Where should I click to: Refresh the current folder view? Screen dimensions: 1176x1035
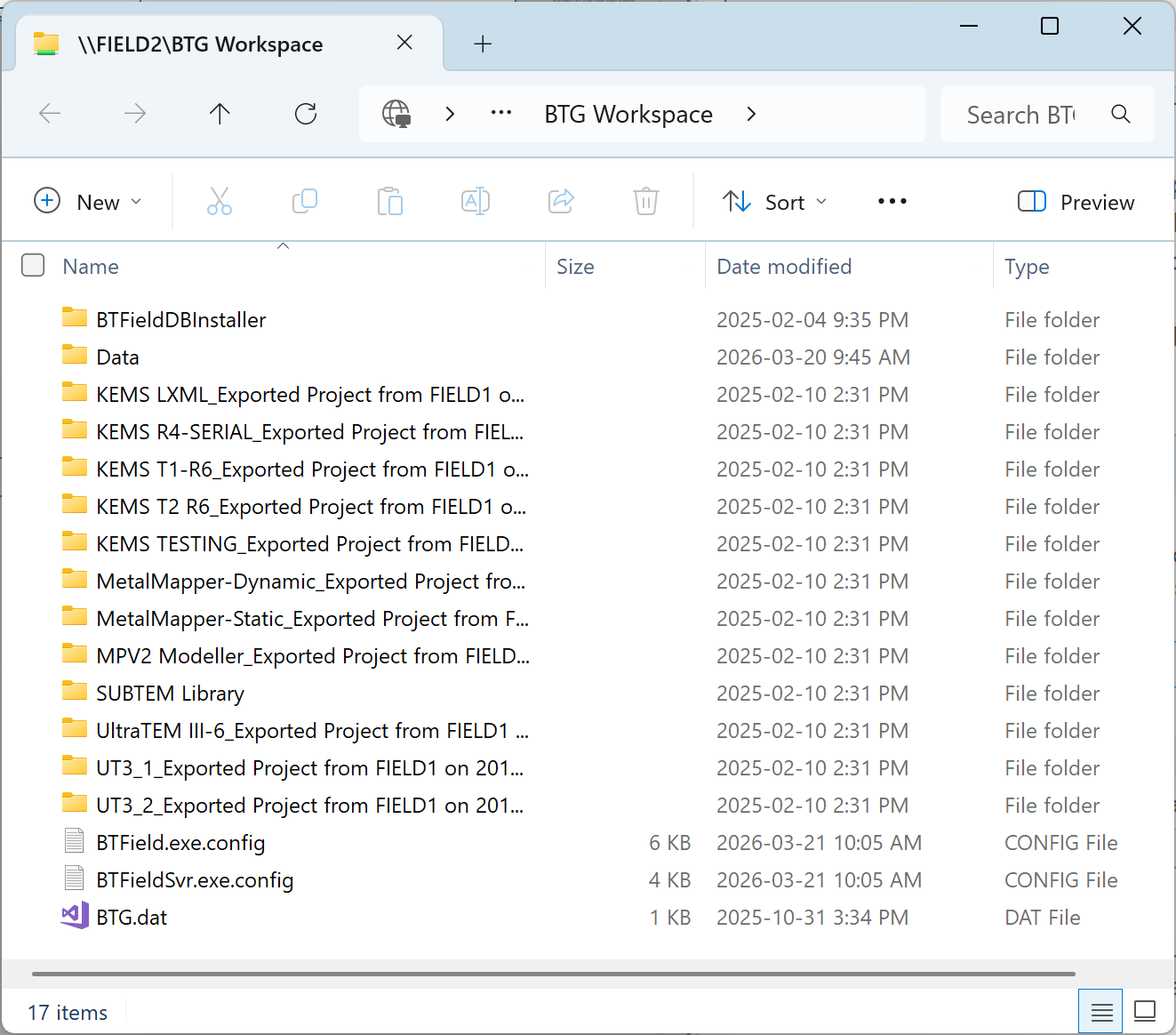point(306,114)
